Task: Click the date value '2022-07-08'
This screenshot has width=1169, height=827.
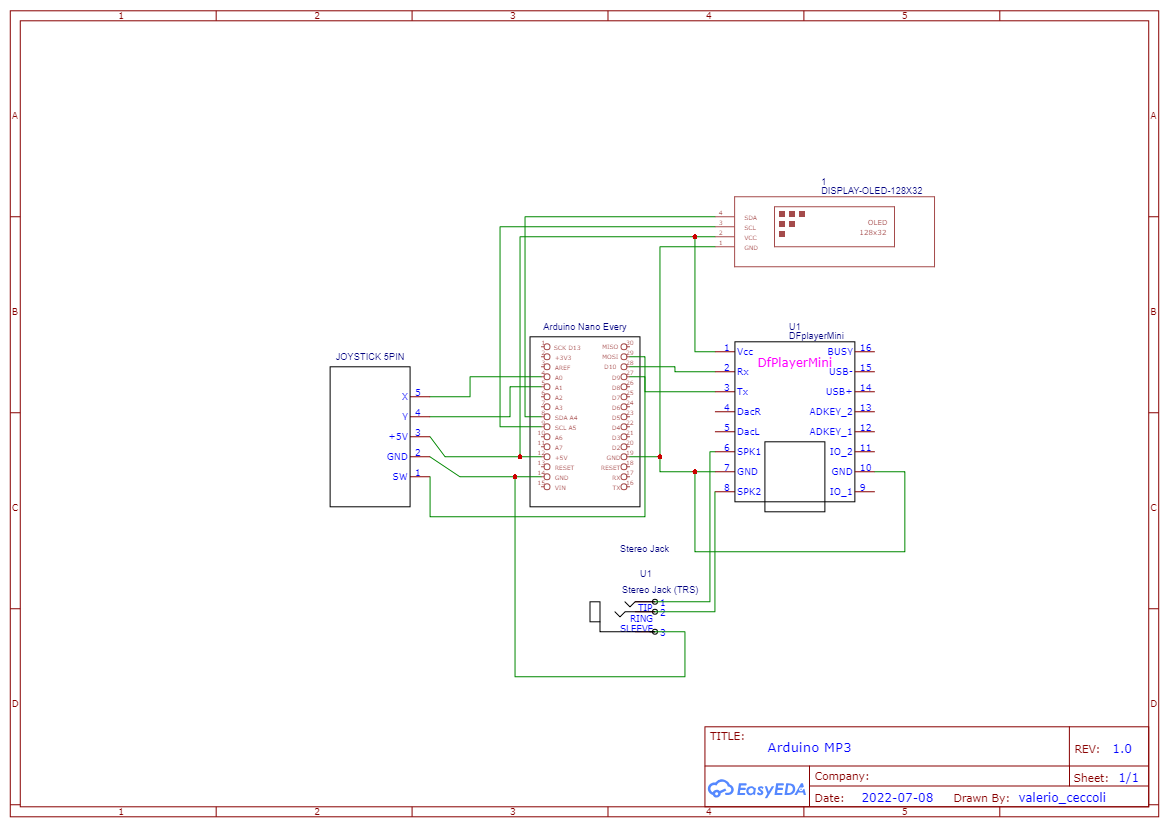Action: pos(897,797)
